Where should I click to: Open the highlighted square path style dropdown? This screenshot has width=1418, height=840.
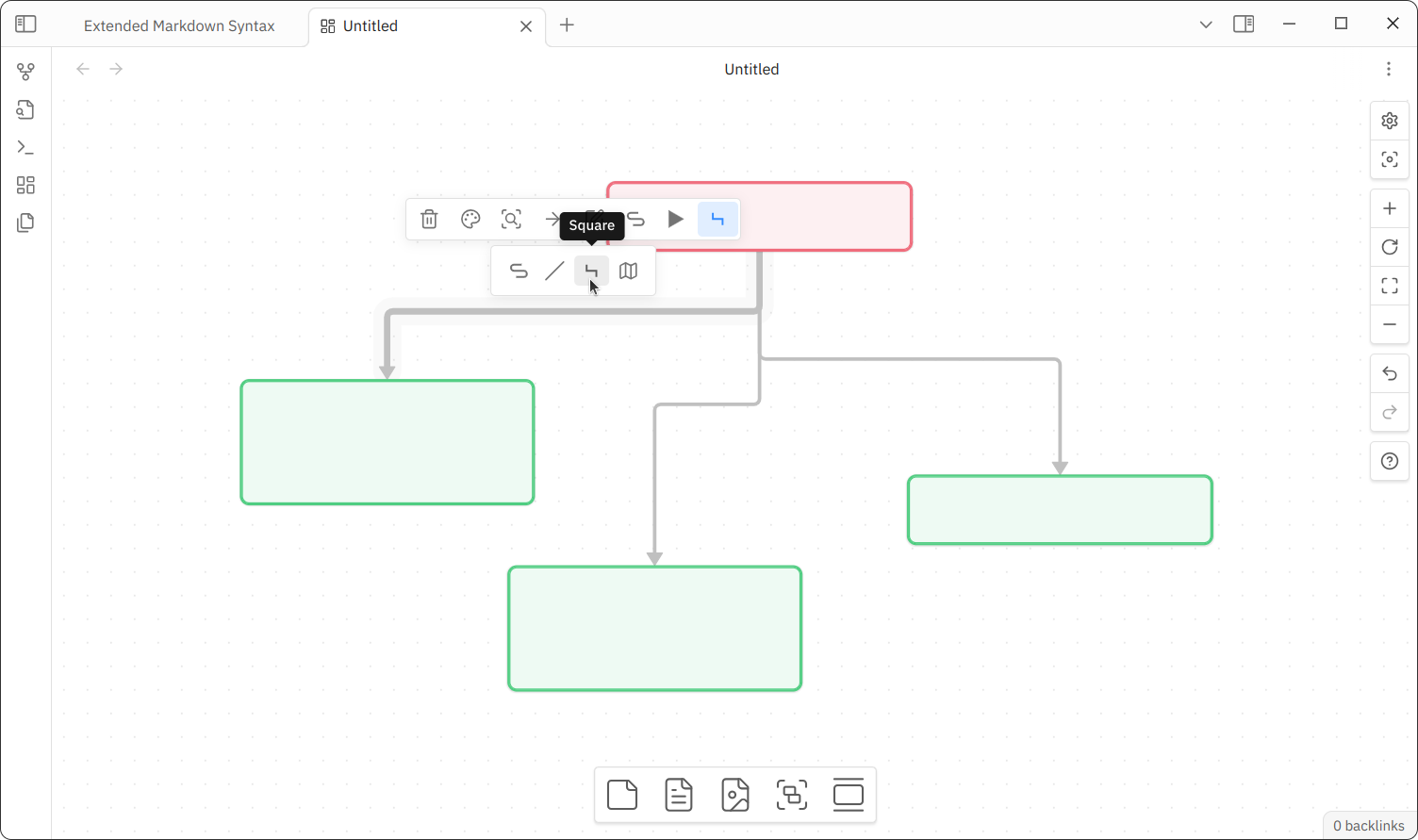click(x=717, y=220)
